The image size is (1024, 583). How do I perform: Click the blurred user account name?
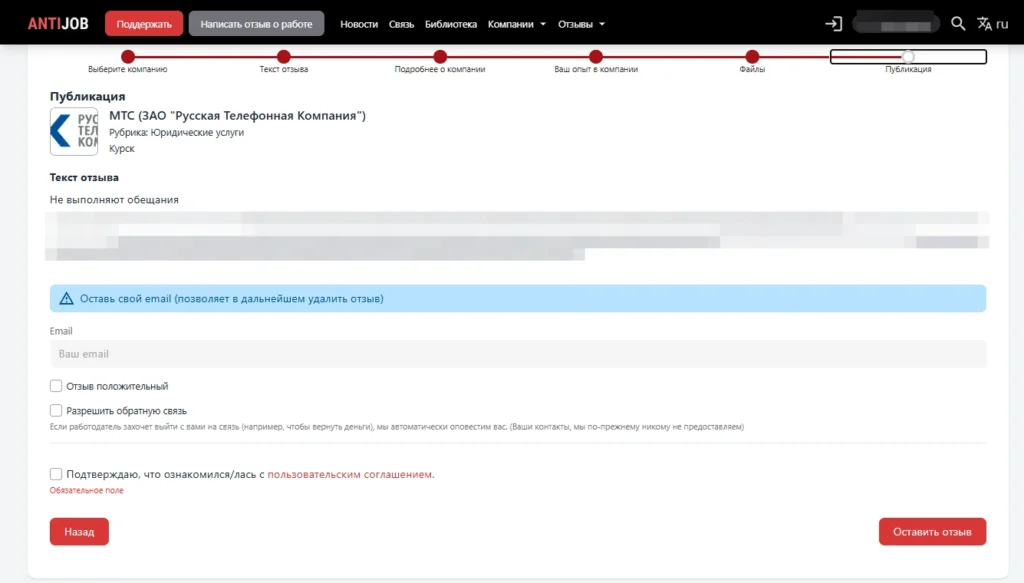pyautogui.click(x=896, y=24)
